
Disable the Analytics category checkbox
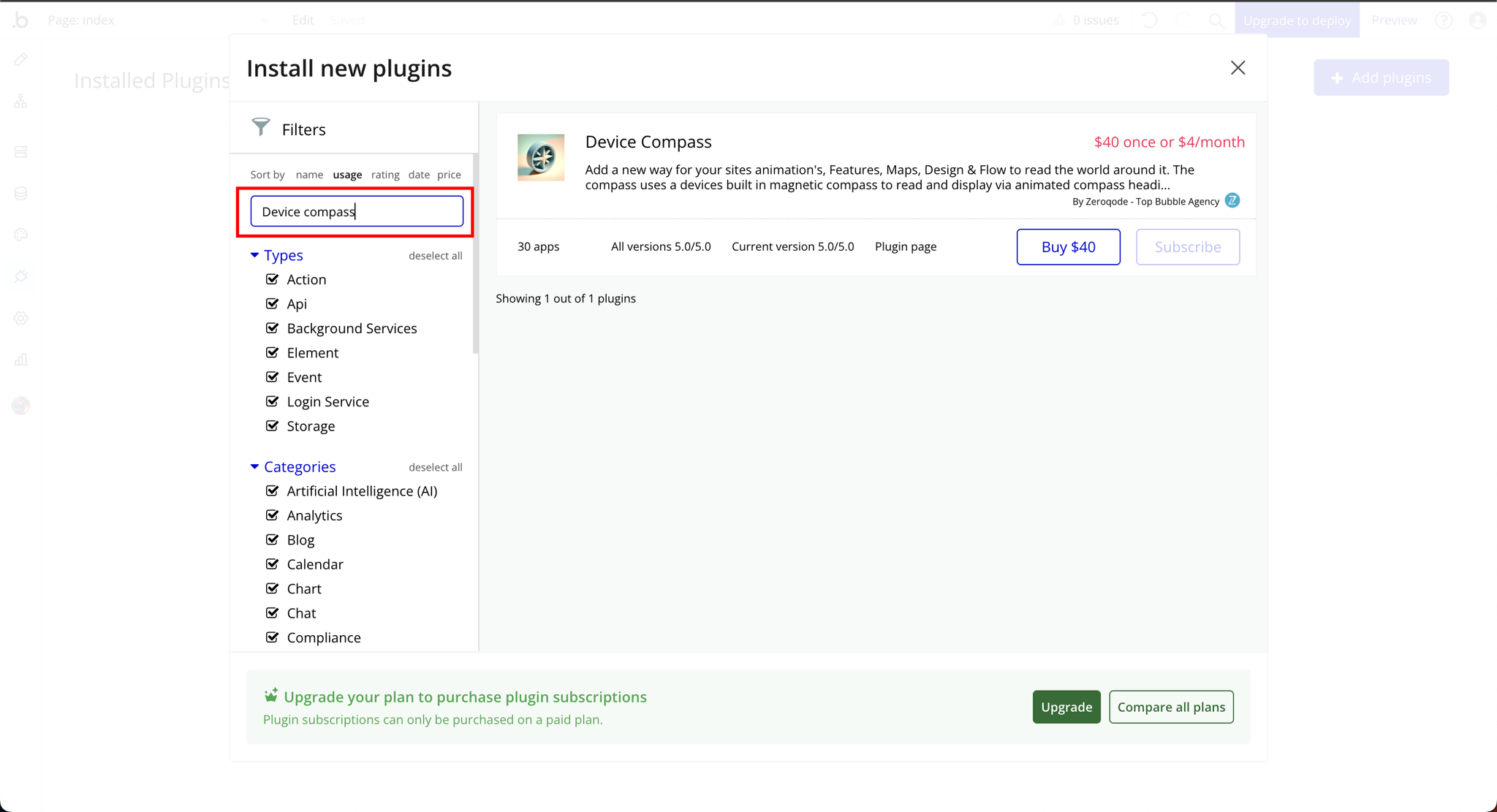click(x=273, y=515)
